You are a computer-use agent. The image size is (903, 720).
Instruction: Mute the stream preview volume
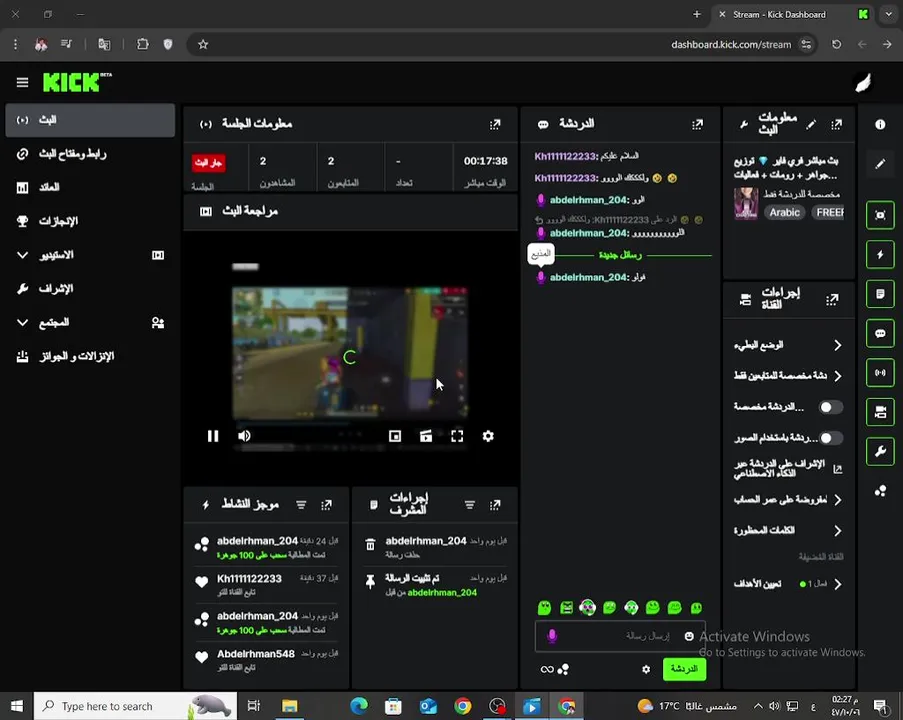pyautogui.click(x=244, y=436)
